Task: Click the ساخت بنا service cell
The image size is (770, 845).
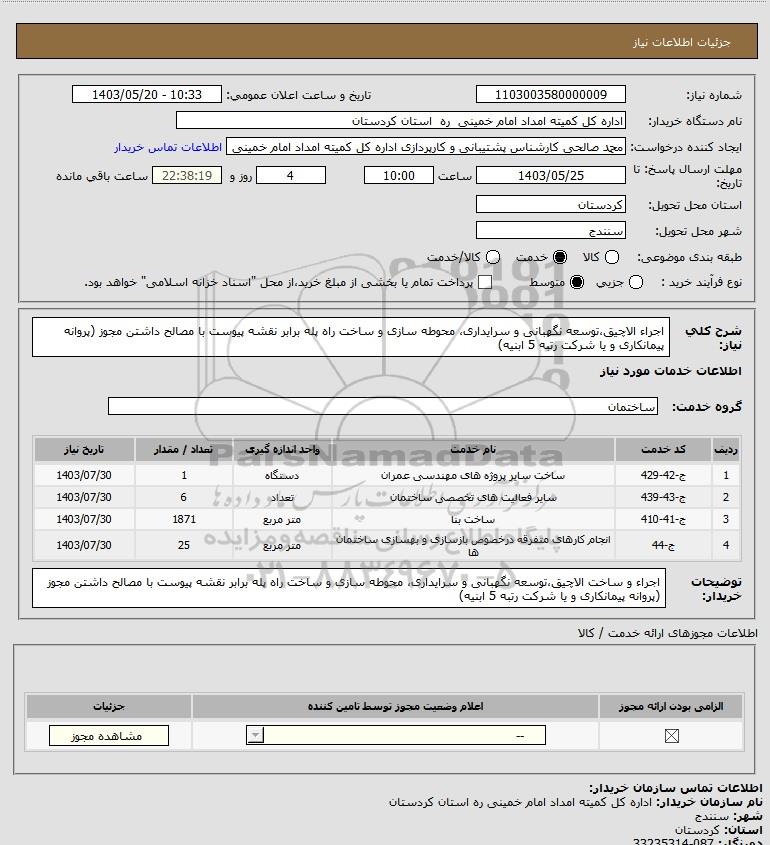Action: tap(473, 519)
